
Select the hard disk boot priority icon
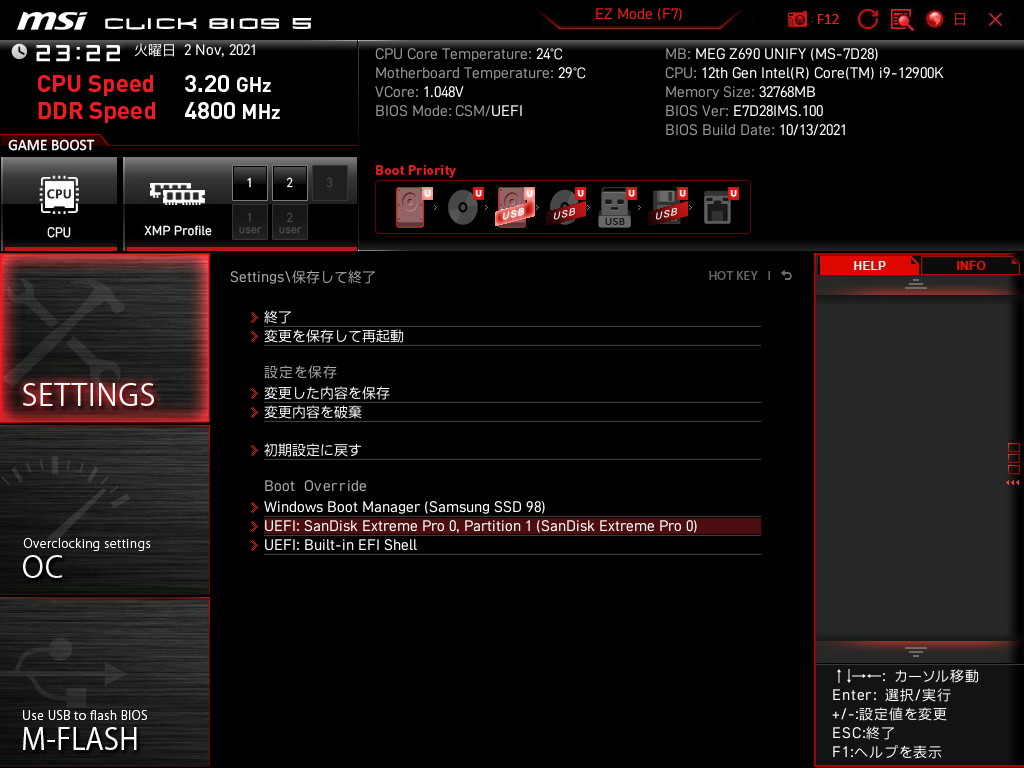(x=411, y=207)
